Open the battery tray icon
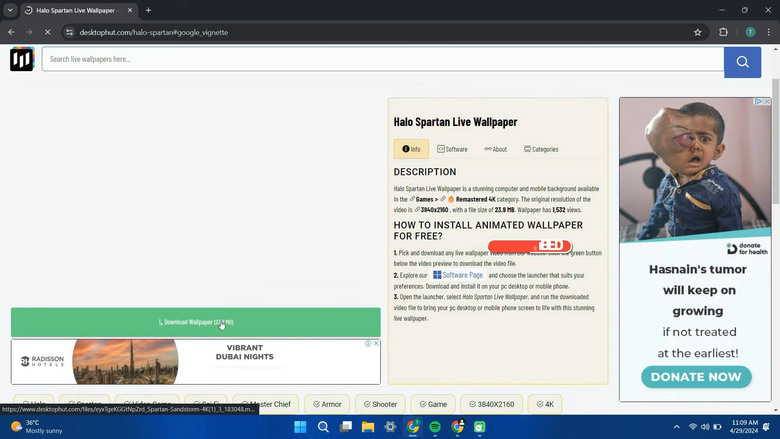 pos(717,427)
